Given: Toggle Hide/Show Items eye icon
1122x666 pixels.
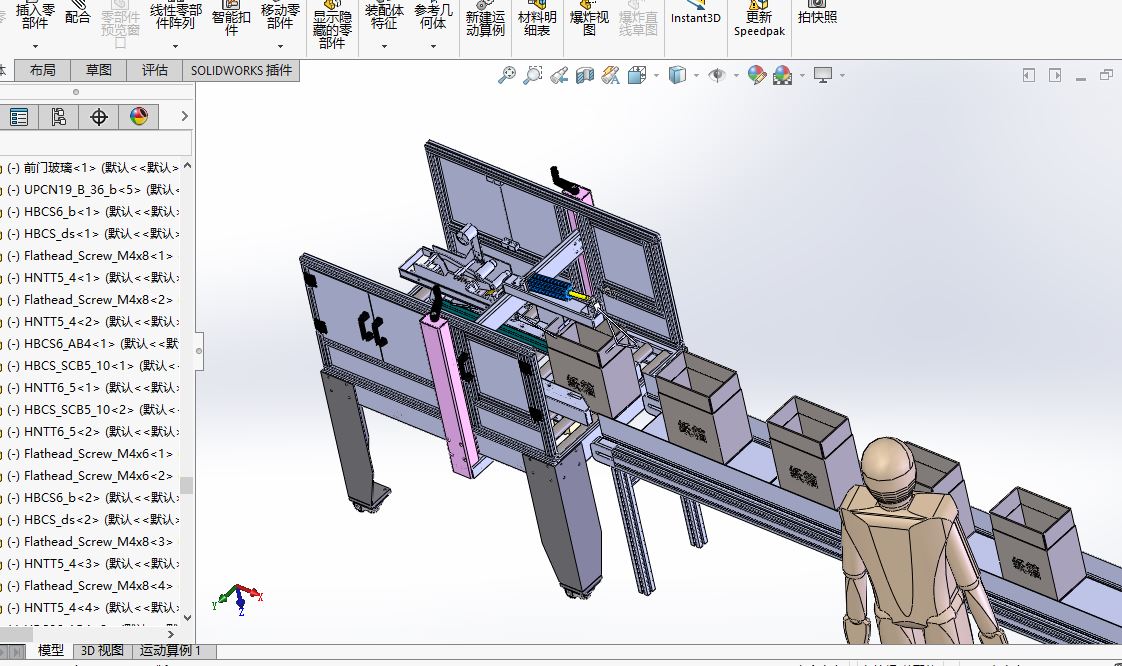Looking at the screenshot, I should point(716,75).
